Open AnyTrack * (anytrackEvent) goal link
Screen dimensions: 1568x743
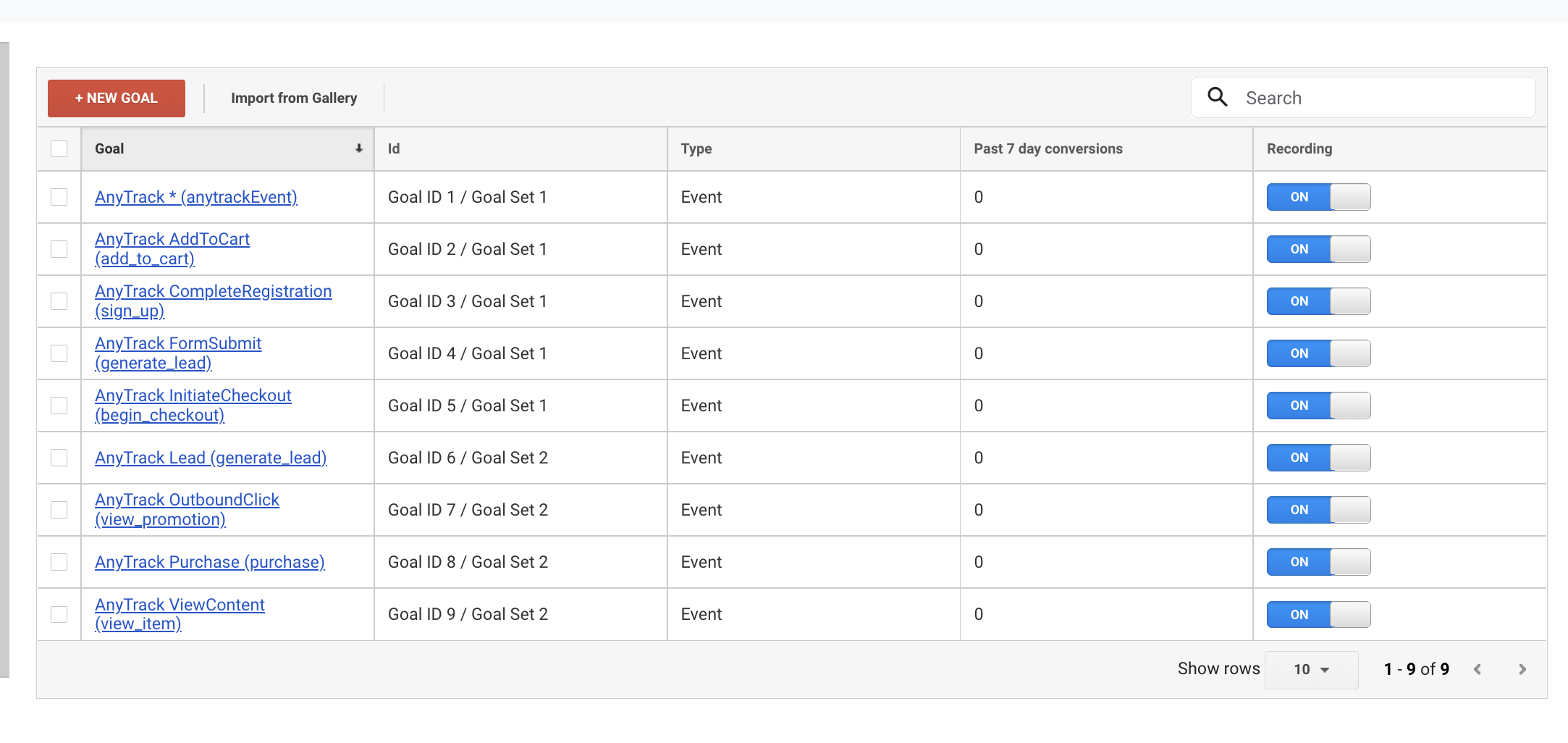click(x=196, y=197)
